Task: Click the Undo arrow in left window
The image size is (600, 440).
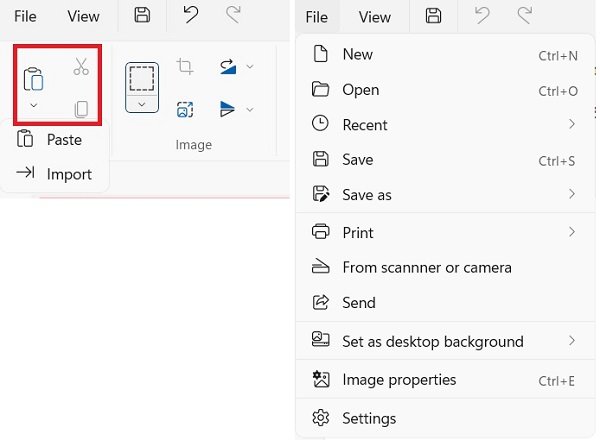Action: click(x=191, y=15)
